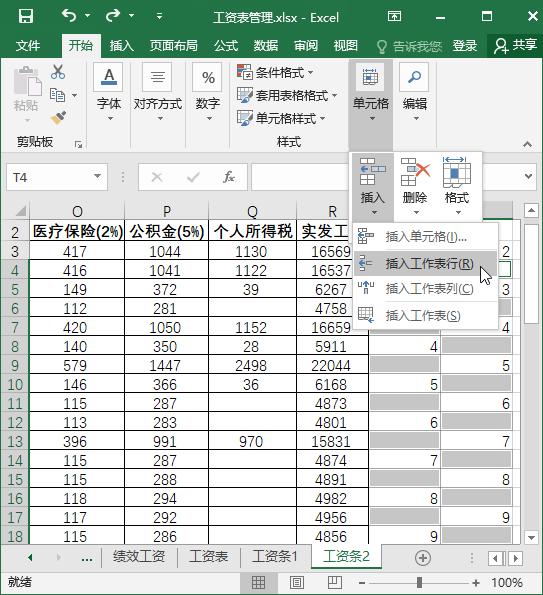Open the 文件 tab
This screenshot has width=543, height=595.
28,46
